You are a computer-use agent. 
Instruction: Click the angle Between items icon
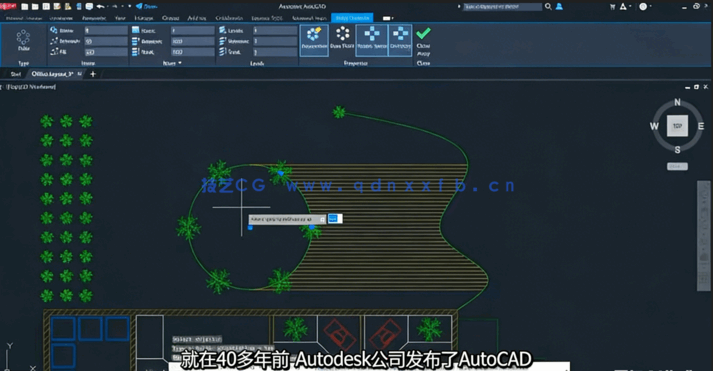click(x=54, y=41)
